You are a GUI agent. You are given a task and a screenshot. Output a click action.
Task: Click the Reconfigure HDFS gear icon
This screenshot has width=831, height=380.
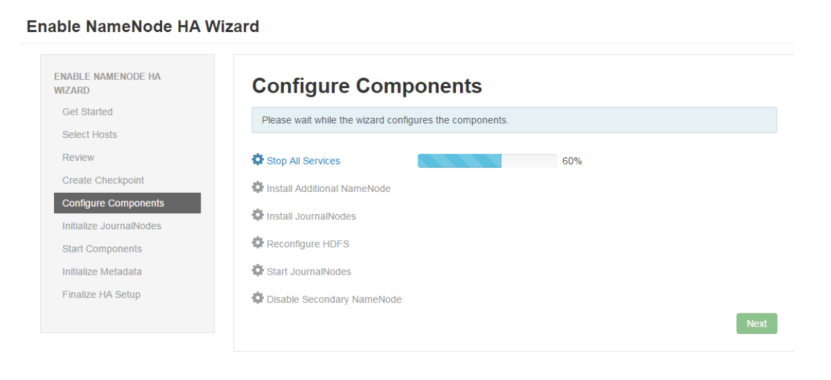pos(258,243)
